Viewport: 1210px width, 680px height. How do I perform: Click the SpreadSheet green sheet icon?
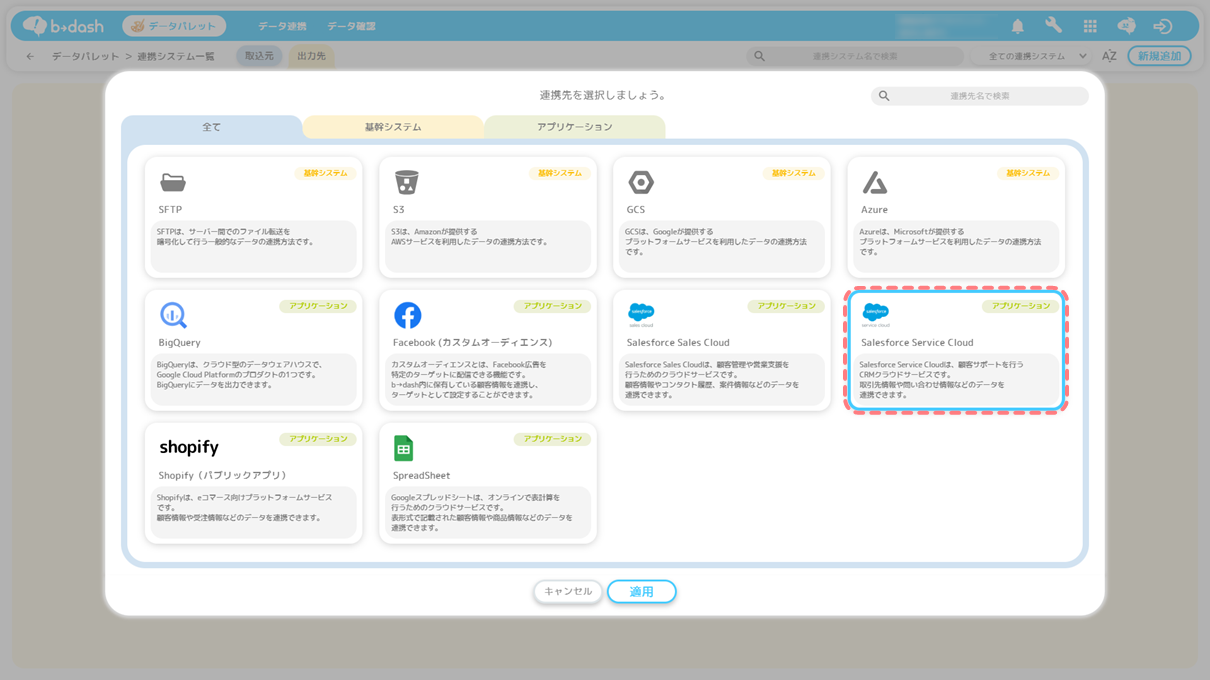pyautogui.click(x=404, y=448)
